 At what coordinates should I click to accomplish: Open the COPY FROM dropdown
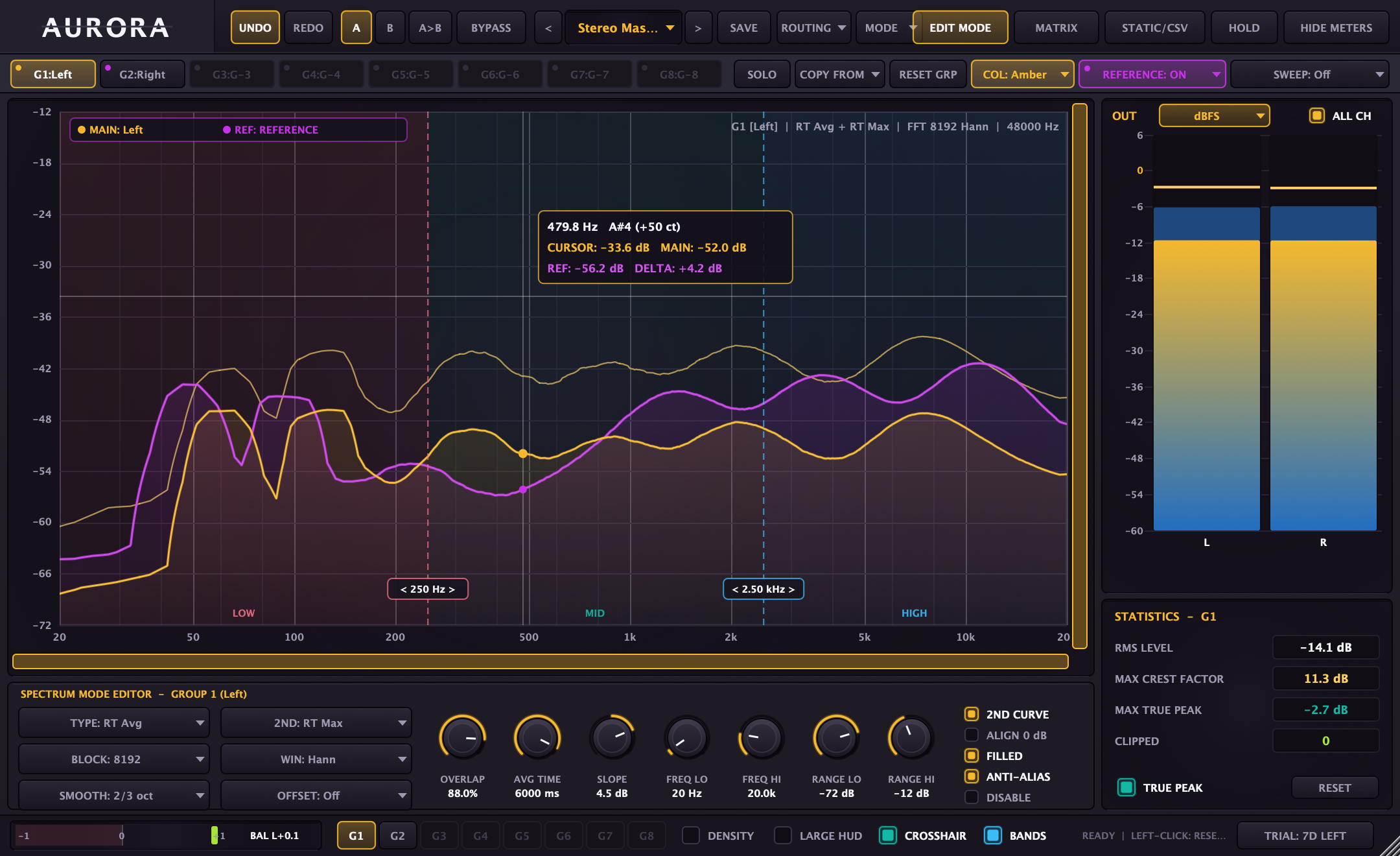[x=839, y=75]
